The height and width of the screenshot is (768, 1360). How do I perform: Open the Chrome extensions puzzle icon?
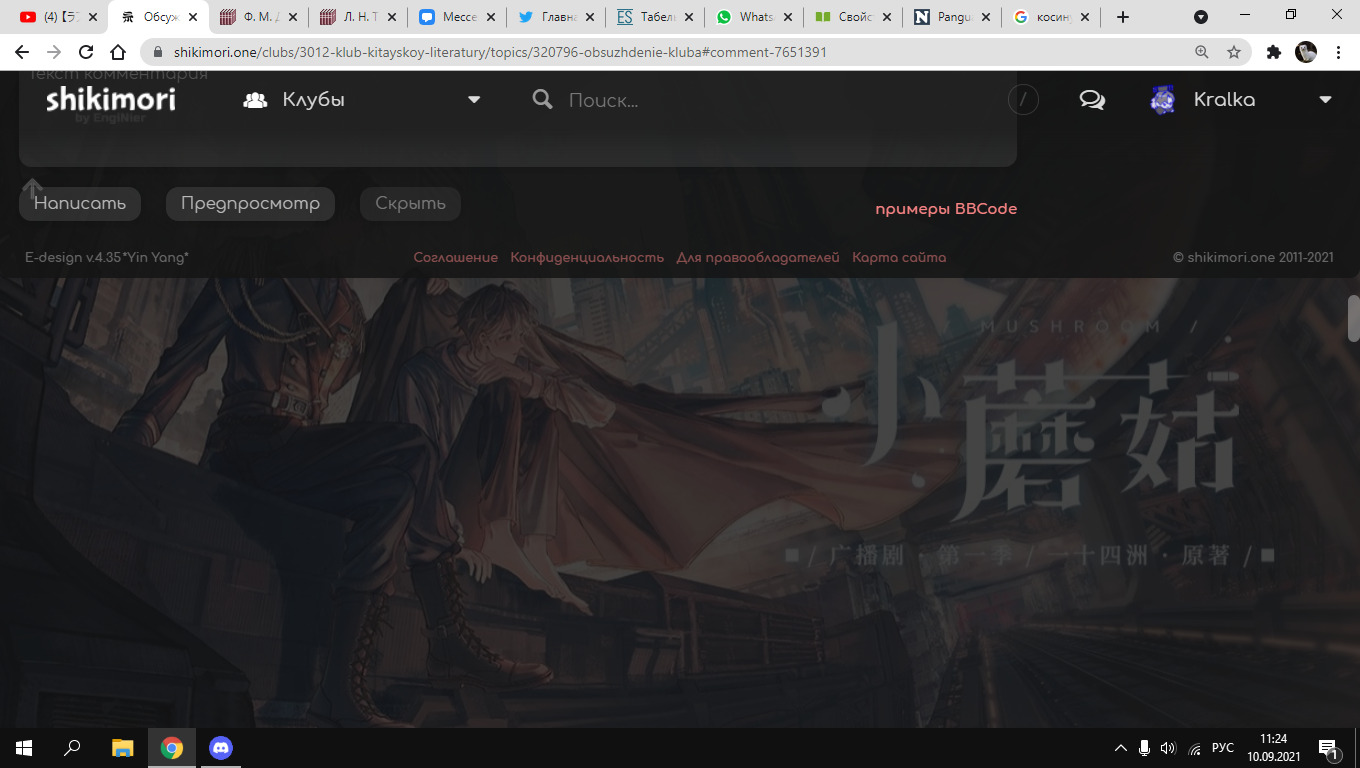(x=1273, y=52)
